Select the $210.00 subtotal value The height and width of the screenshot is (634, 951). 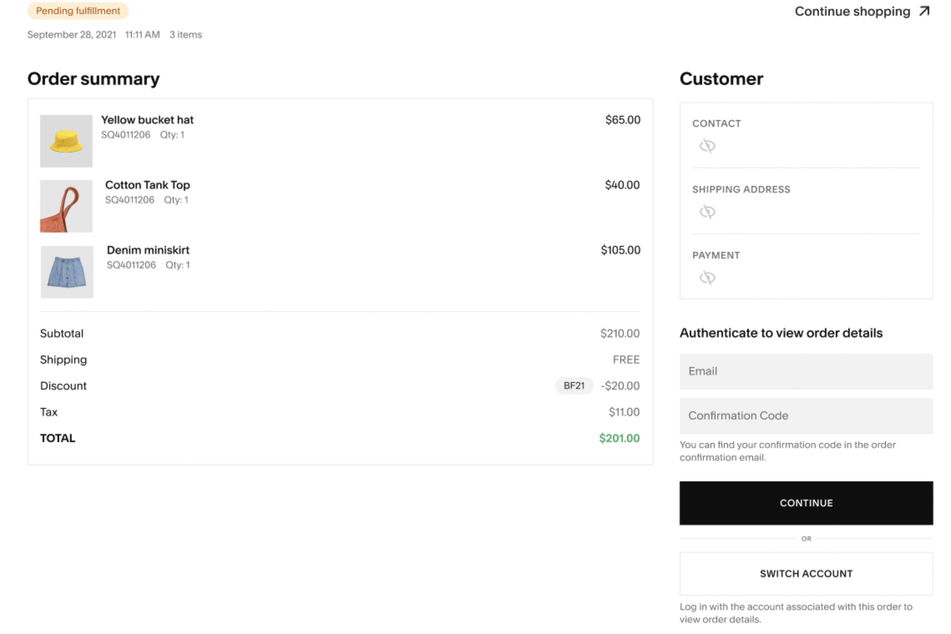point(620,334)
